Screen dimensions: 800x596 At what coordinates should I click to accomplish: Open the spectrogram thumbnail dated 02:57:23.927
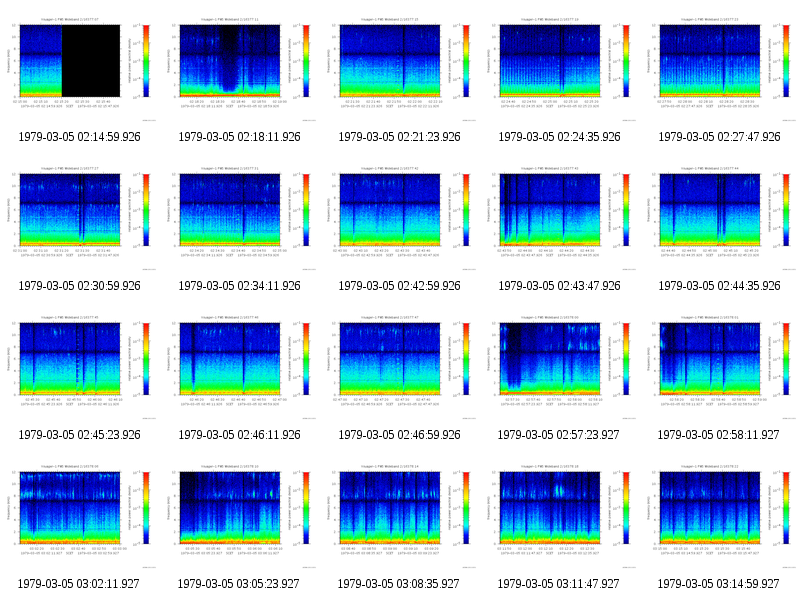click(559, 367)
